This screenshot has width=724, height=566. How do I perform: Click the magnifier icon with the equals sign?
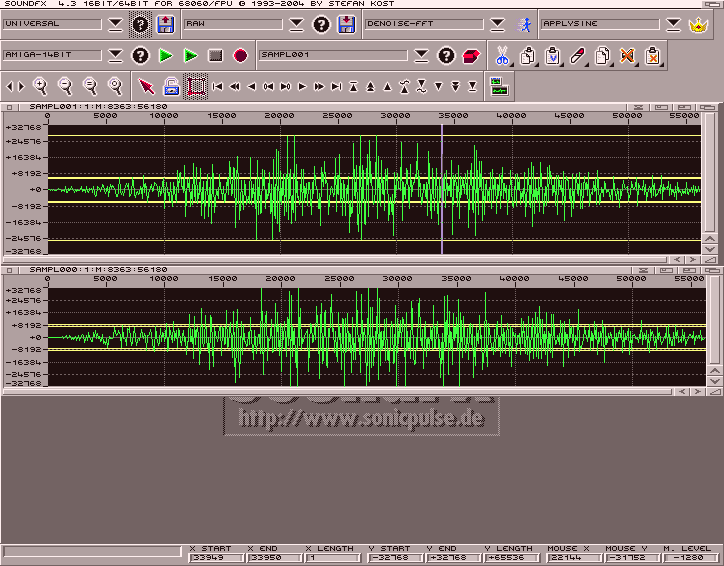coord(90,86)
